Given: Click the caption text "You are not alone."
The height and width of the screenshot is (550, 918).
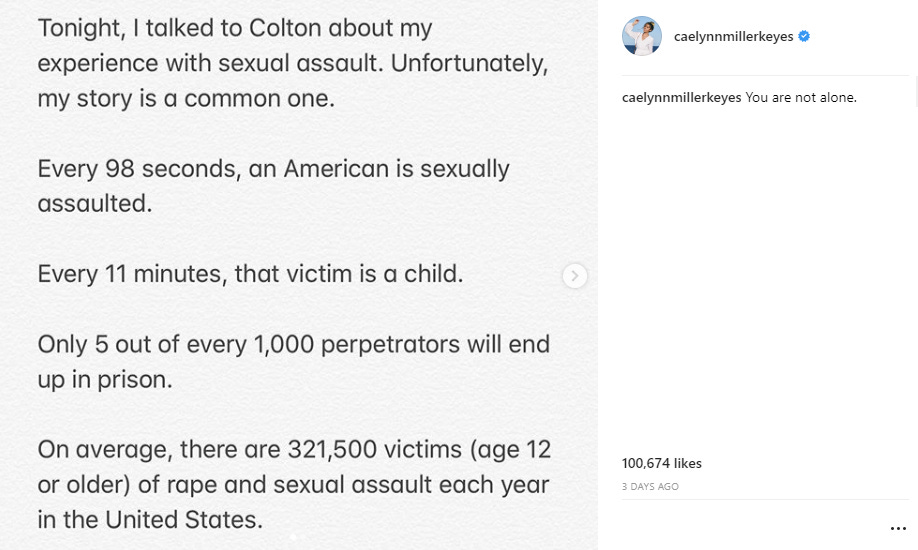Looking at the screenshot, I should pyautogui.click(x=801, y=98).
